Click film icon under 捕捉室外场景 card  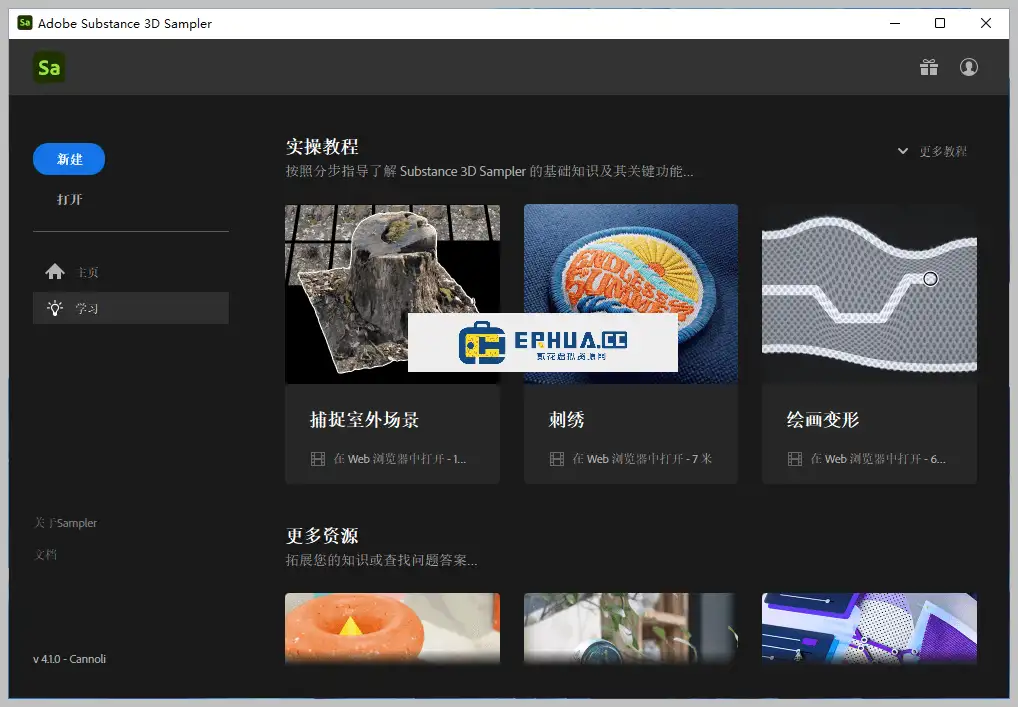(x=318, y=459)
